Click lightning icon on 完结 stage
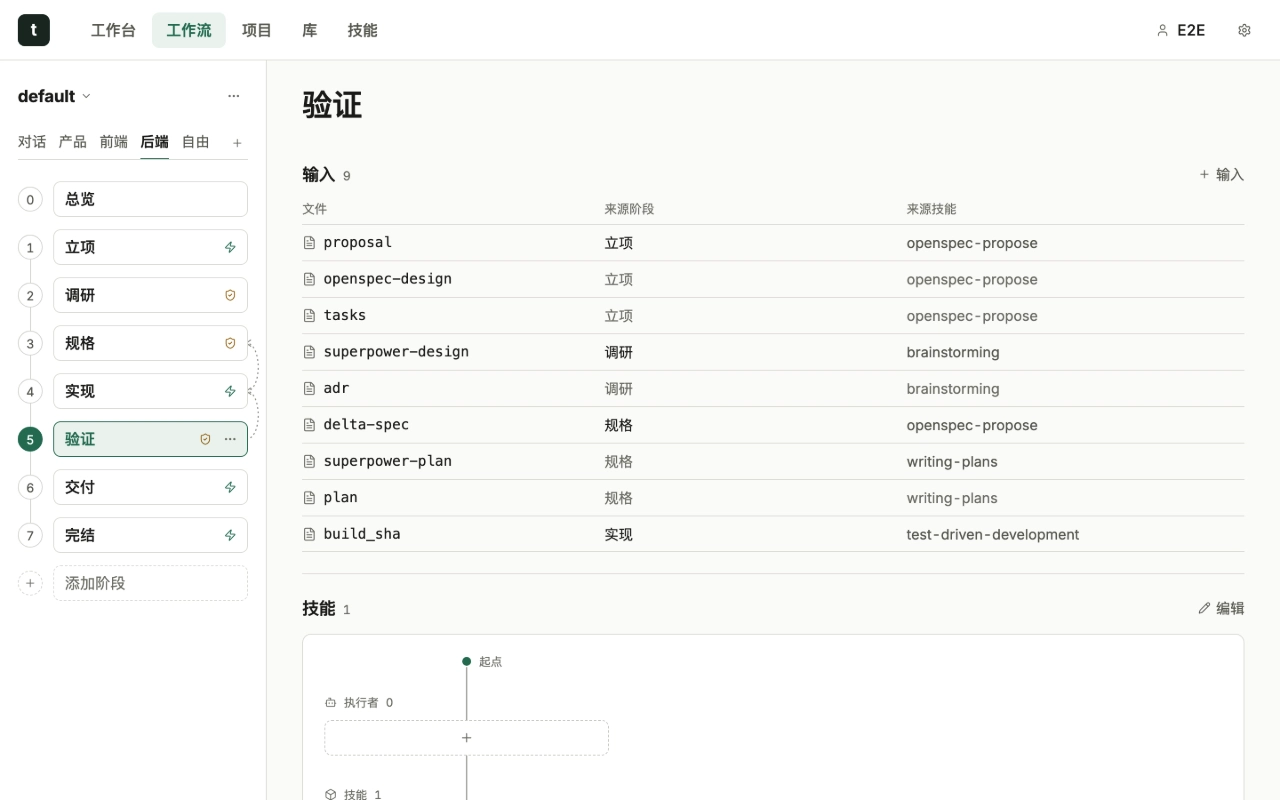This screenshot has width=1280, height=800. coord(230,535)
